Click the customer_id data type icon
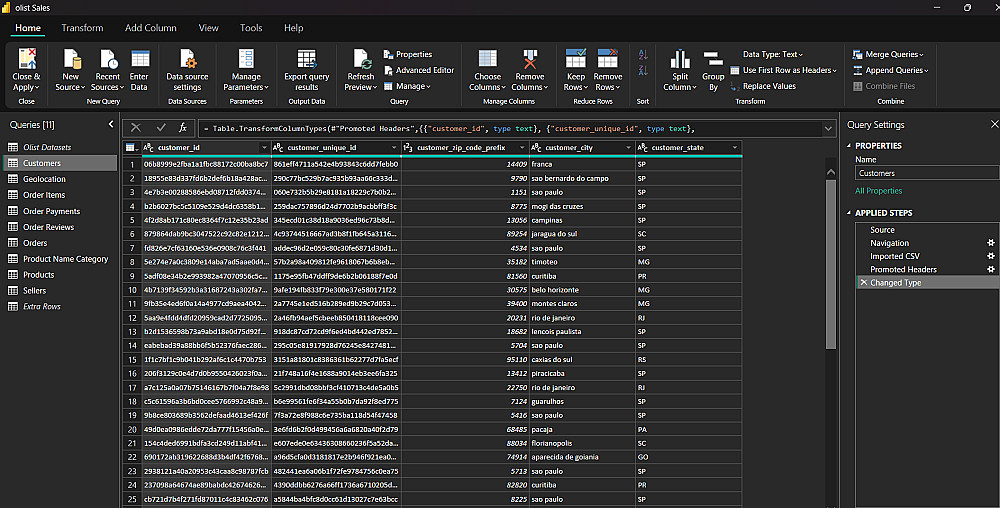The image size is (1000, 508). (148, 148)
